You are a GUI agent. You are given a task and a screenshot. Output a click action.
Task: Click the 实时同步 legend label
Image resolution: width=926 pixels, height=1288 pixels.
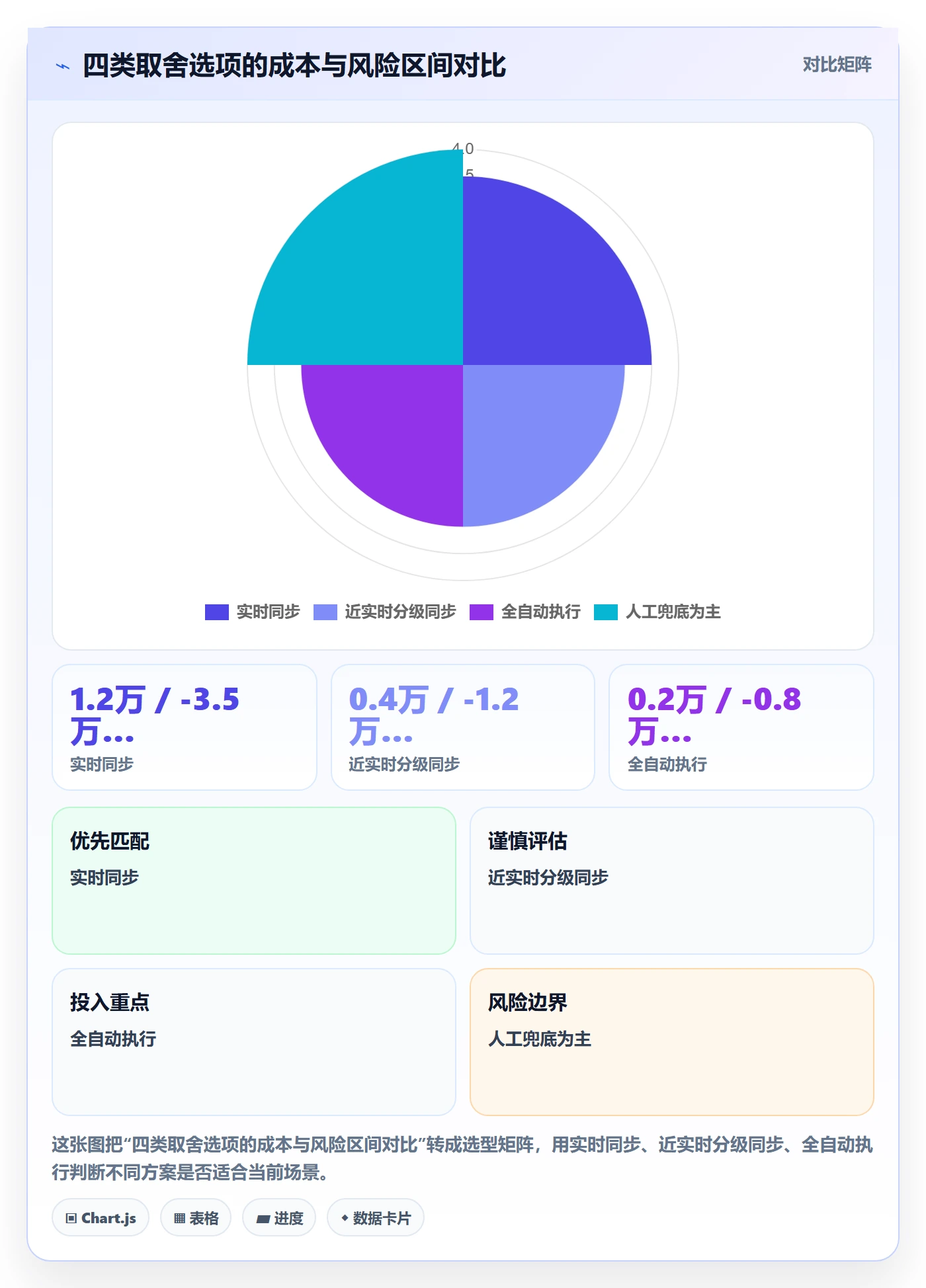click(269, 612)
